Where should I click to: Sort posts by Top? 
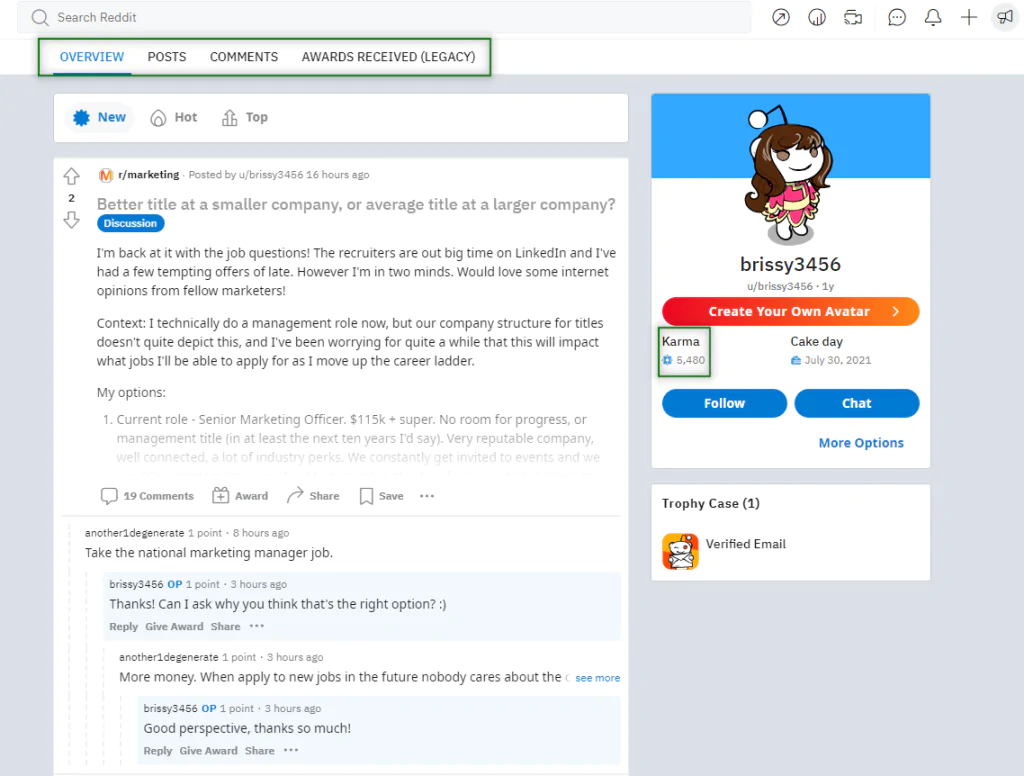point(245,118)
